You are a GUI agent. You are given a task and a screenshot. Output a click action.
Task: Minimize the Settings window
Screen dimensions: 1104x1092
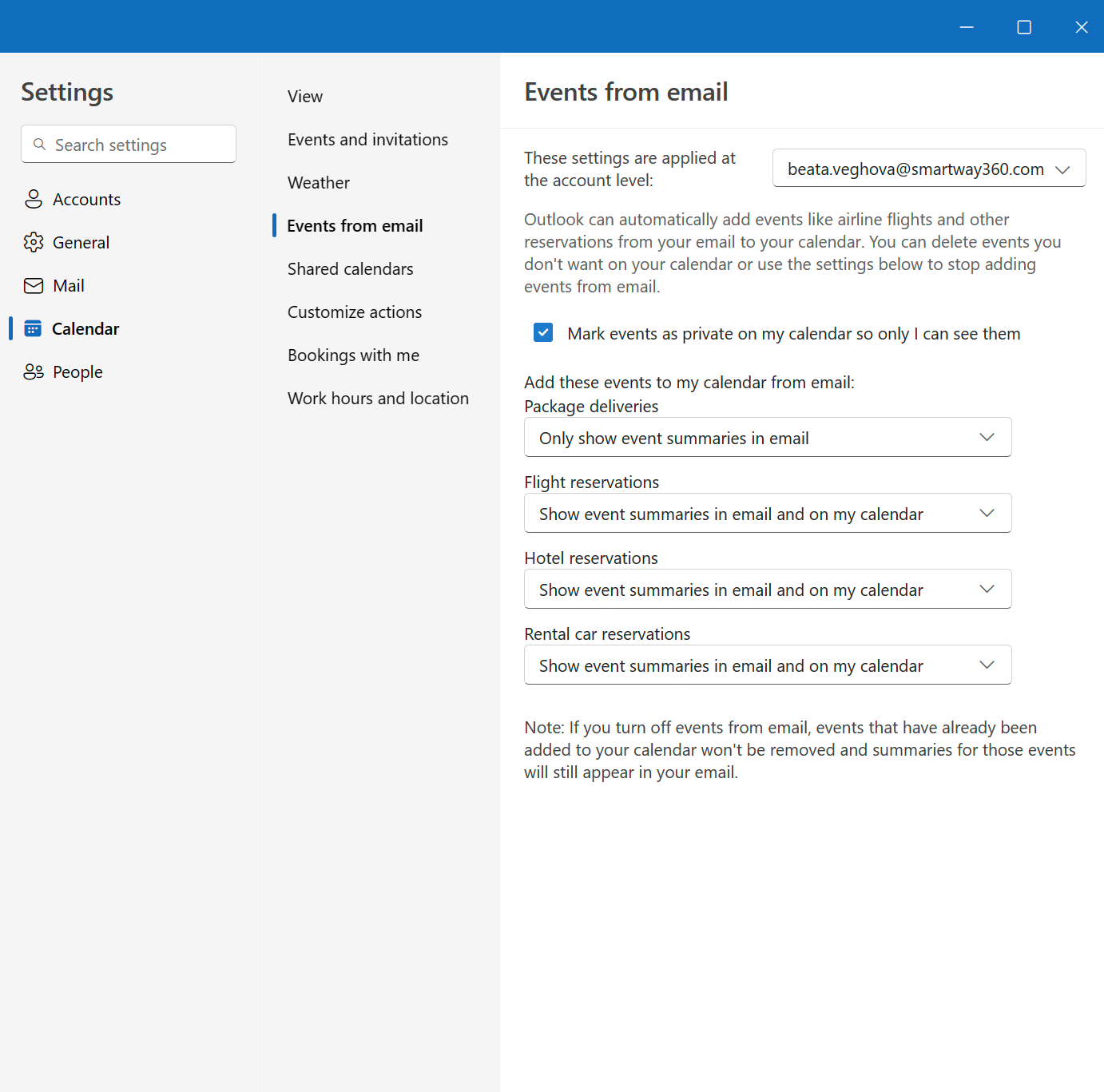click(967, 27)
